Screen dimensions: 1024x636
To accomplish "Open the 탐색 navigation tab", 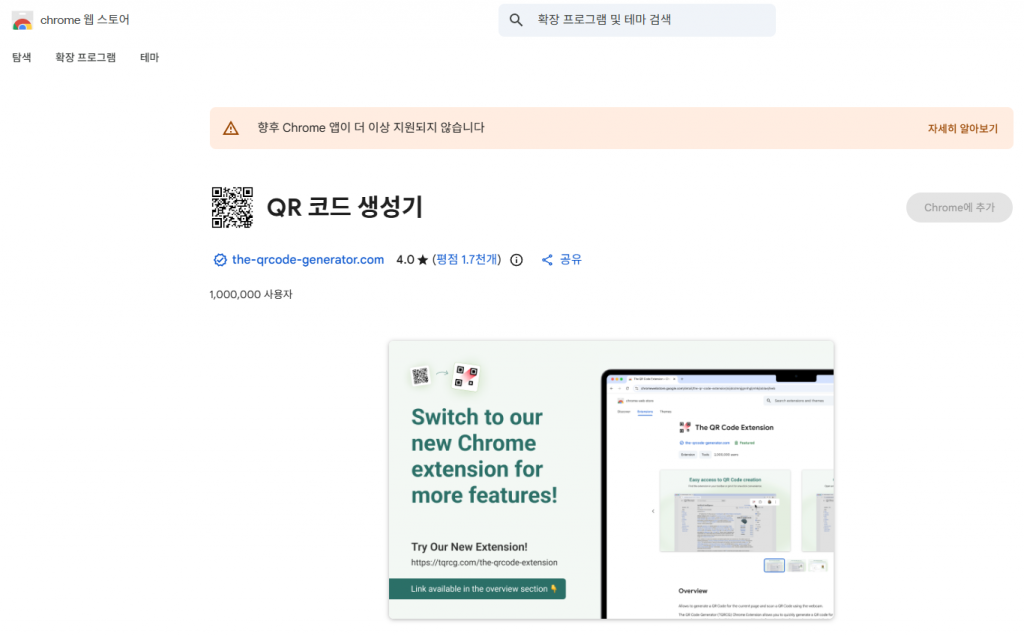I will pos(21,57).
